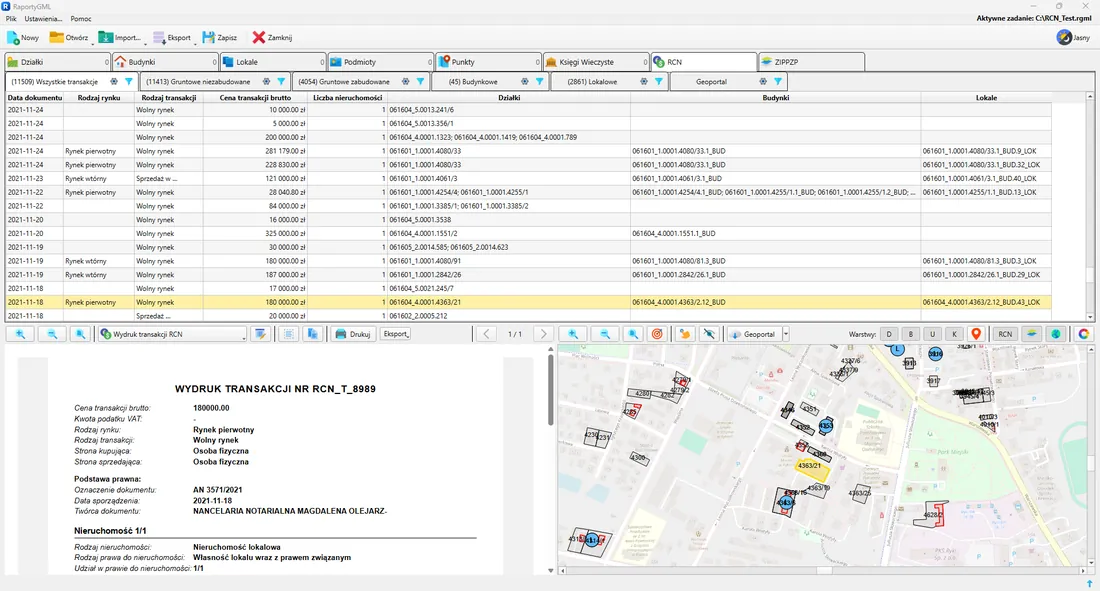Click the colorful ring icon on map toolbar

click(x=1083, y=334)
